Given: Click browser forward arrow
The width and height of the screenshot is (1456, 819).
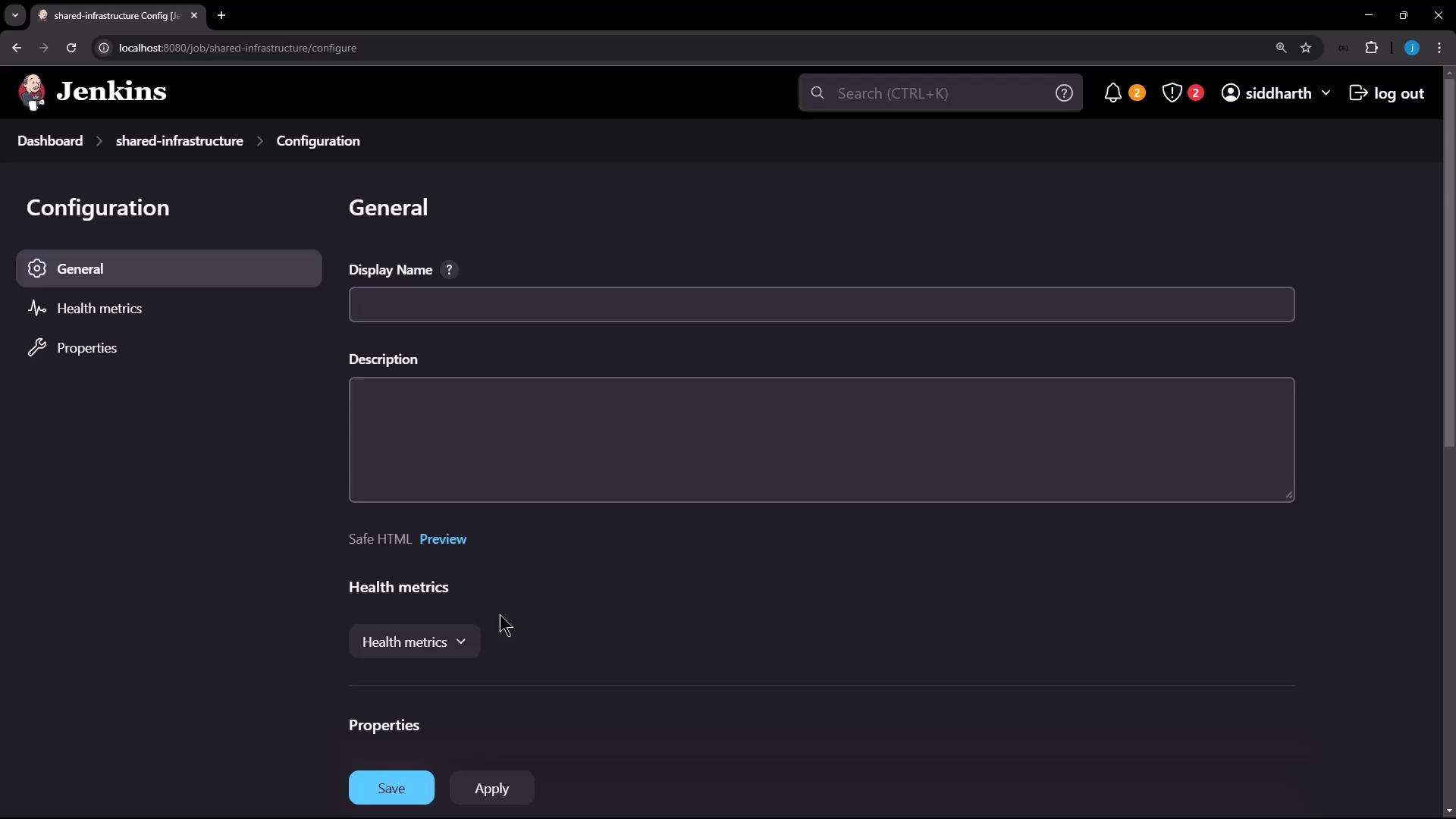Looking at the screenshot, I should coord(43,48).
